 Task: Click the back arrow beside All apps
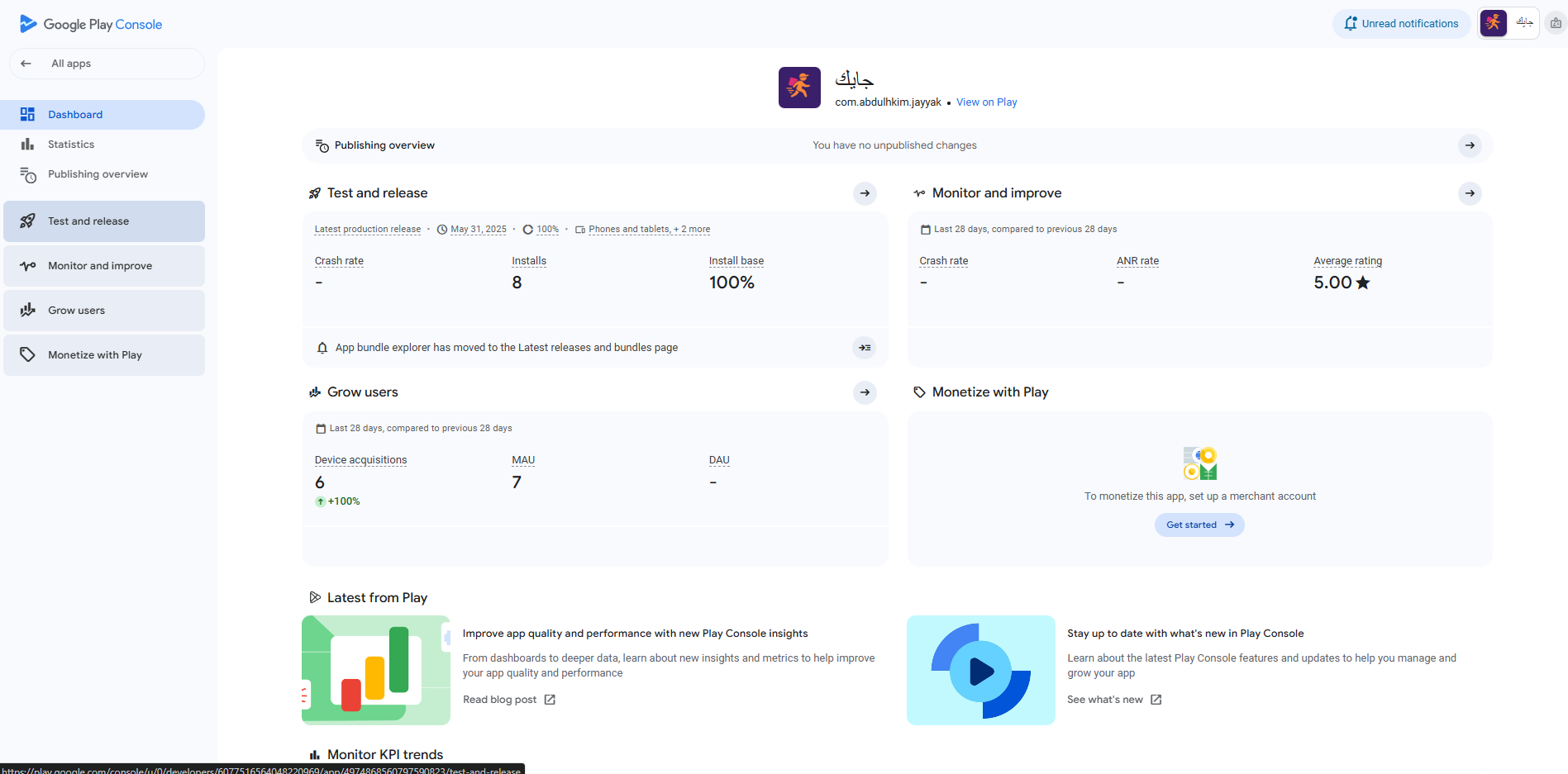[x=26, y=64]
